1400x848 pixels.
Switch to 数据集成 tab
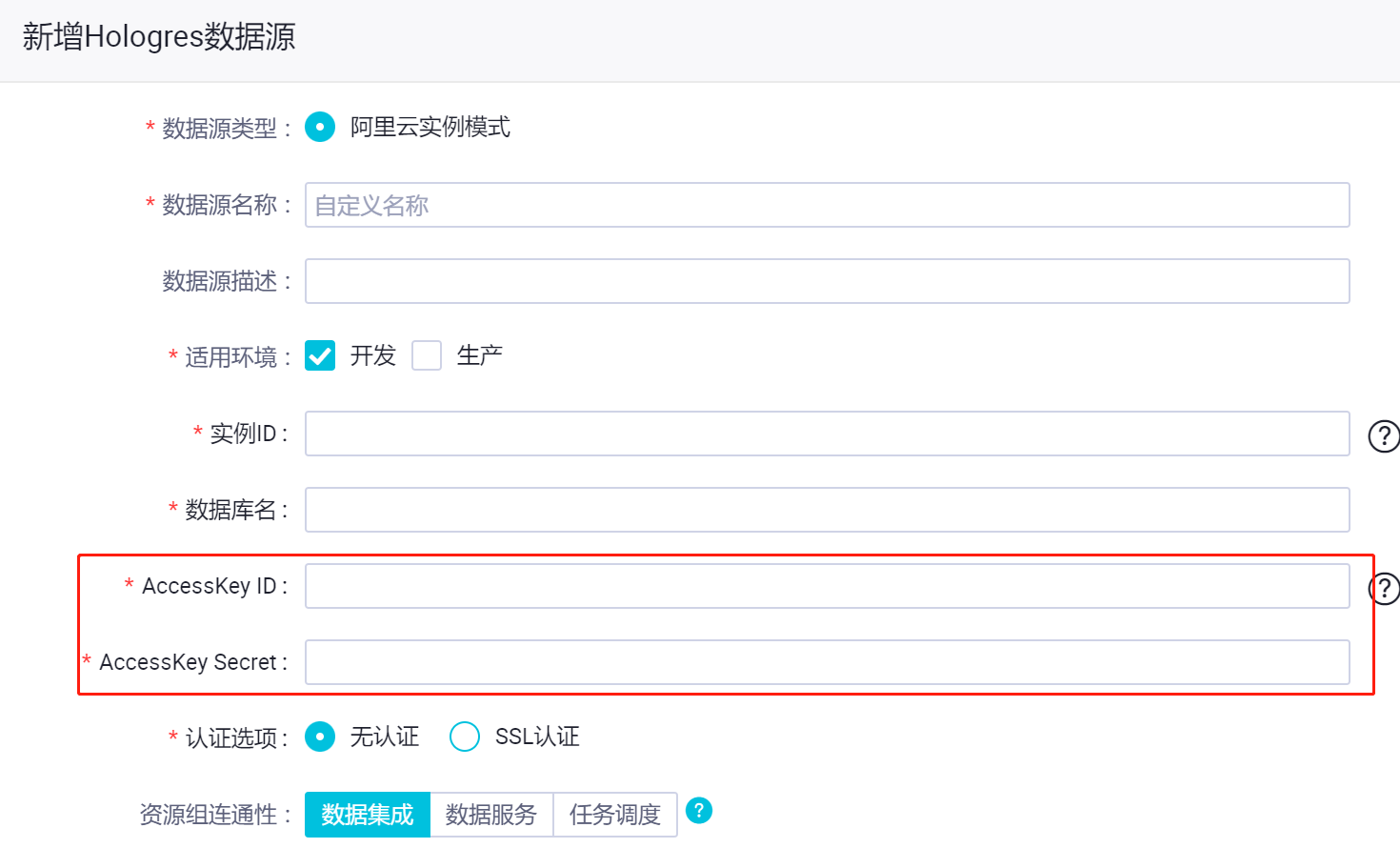click(x=368, y=815)
